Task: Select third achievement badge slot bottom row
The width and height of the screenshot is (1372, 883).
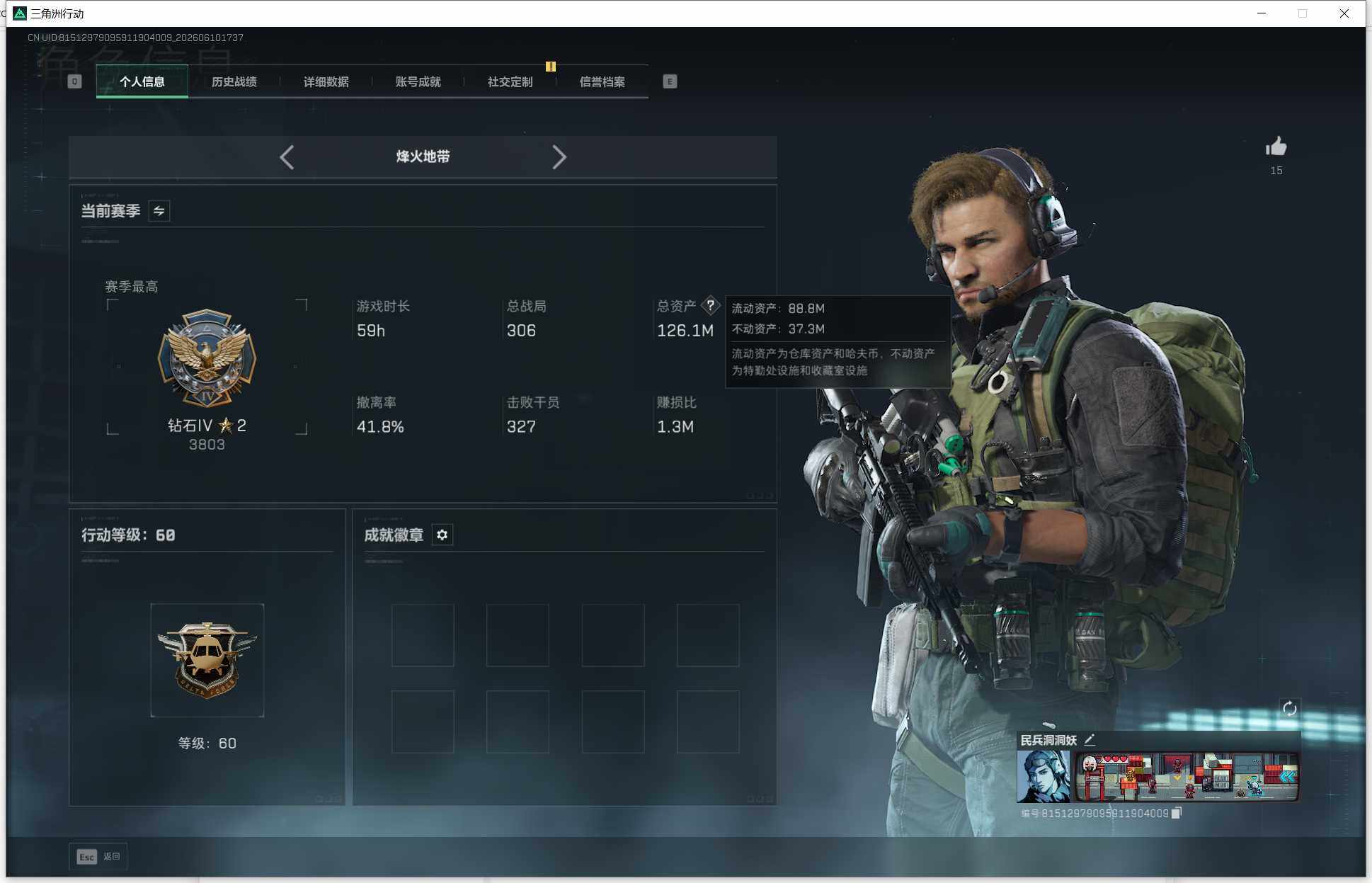Action: pyautogui.click(x=613, y=722)
